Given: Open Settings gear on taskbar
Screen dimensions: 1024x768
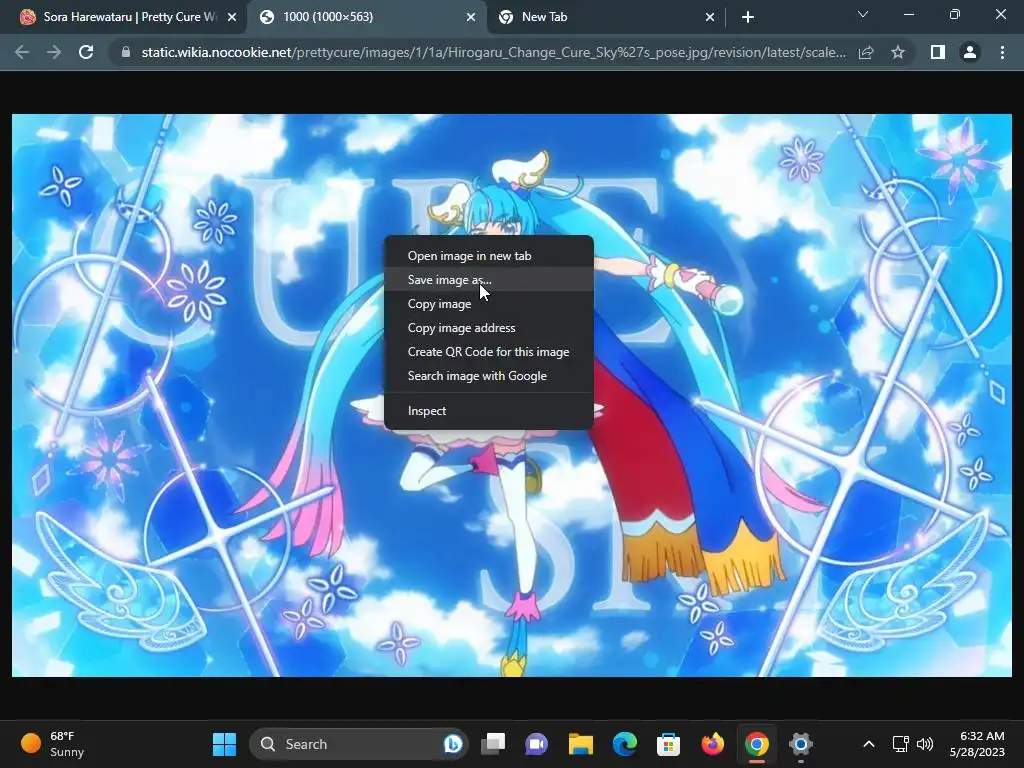Looking at the screenshot, I should (x=800, y=744).
